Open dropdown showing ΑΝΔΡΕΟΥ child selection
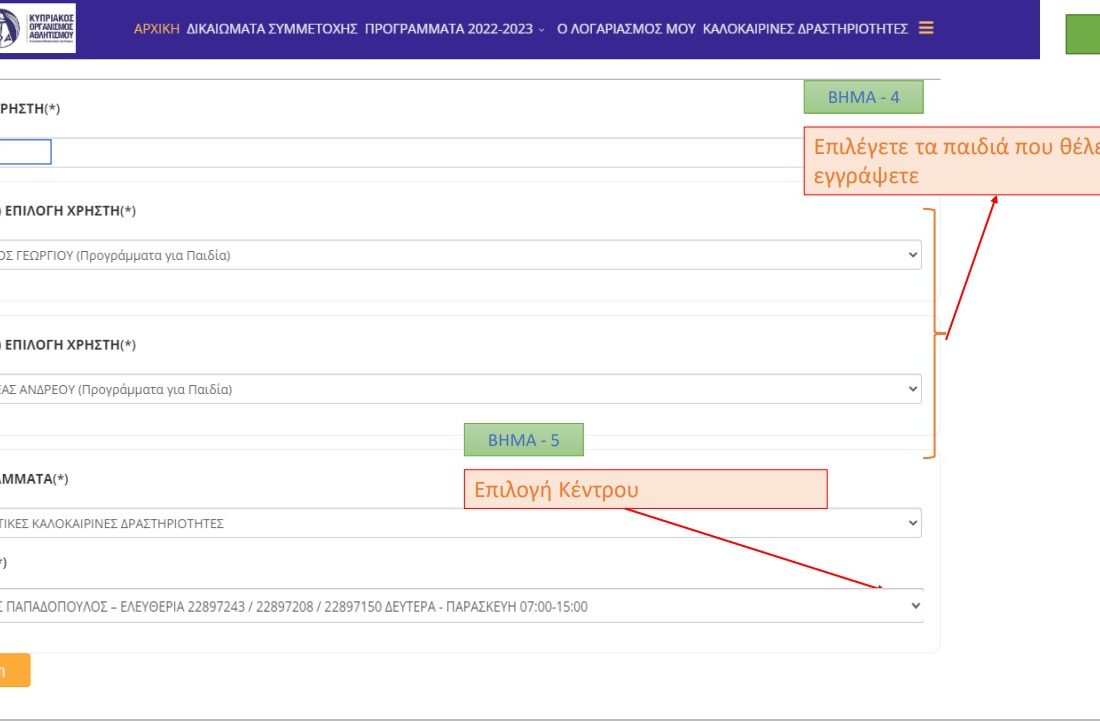 tap(460, 389)
